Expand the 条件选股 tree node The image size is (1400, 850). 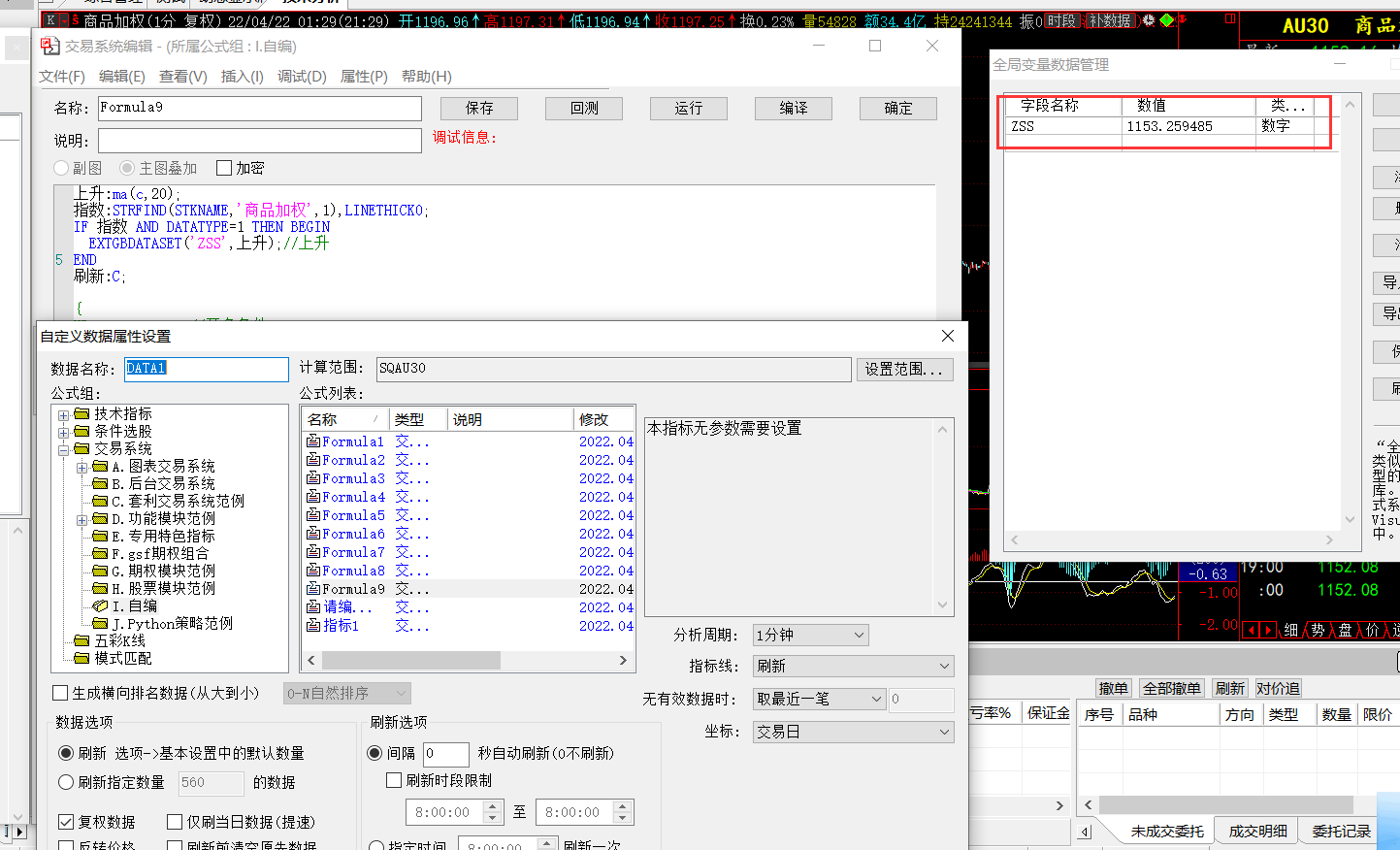(x=64, y=433)
